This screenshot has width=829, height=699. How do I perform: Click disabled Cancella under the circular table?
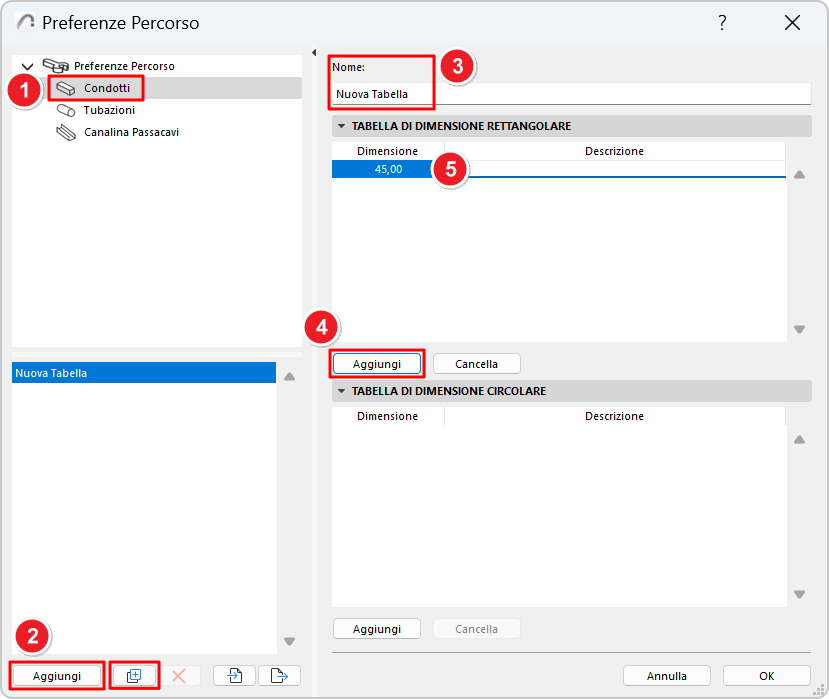click(x=476, y=629)
